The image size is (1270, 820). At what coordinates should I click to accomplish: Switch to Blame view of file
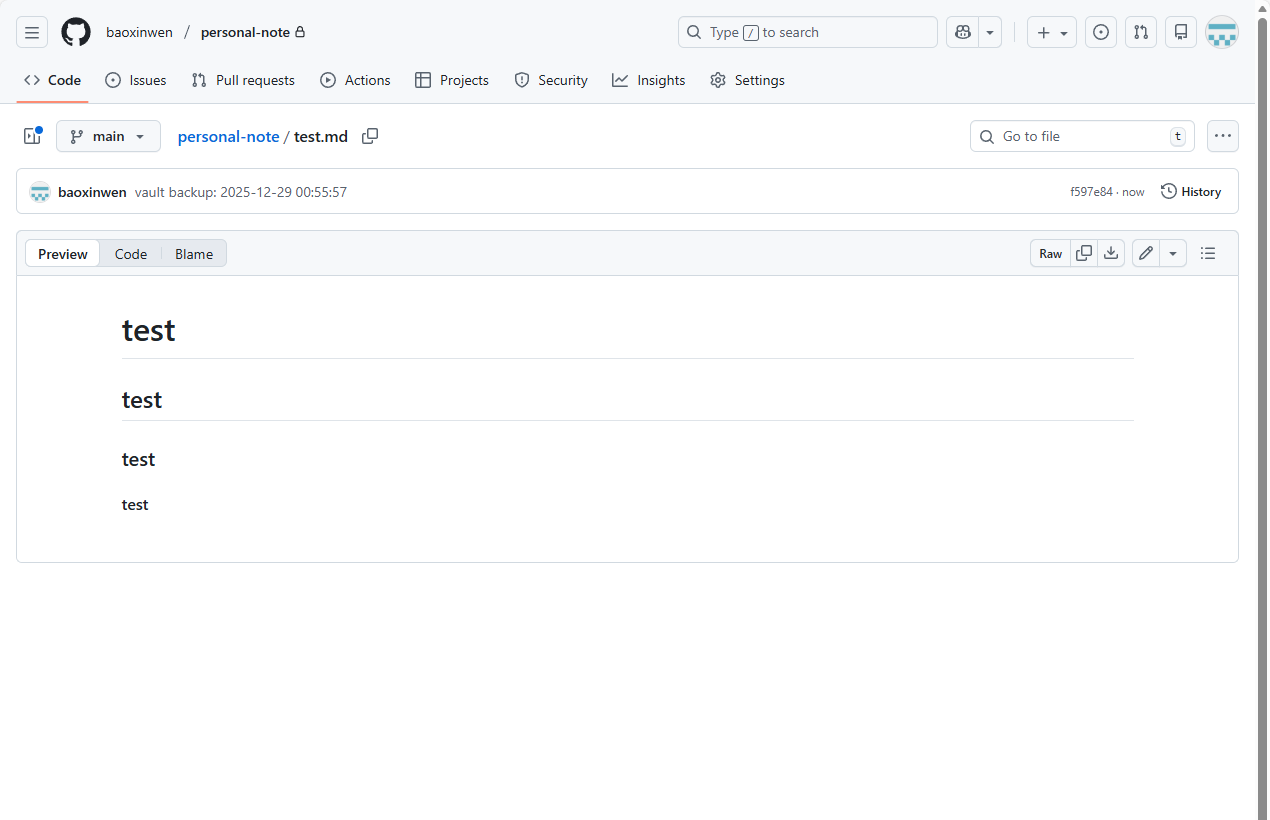194,254
